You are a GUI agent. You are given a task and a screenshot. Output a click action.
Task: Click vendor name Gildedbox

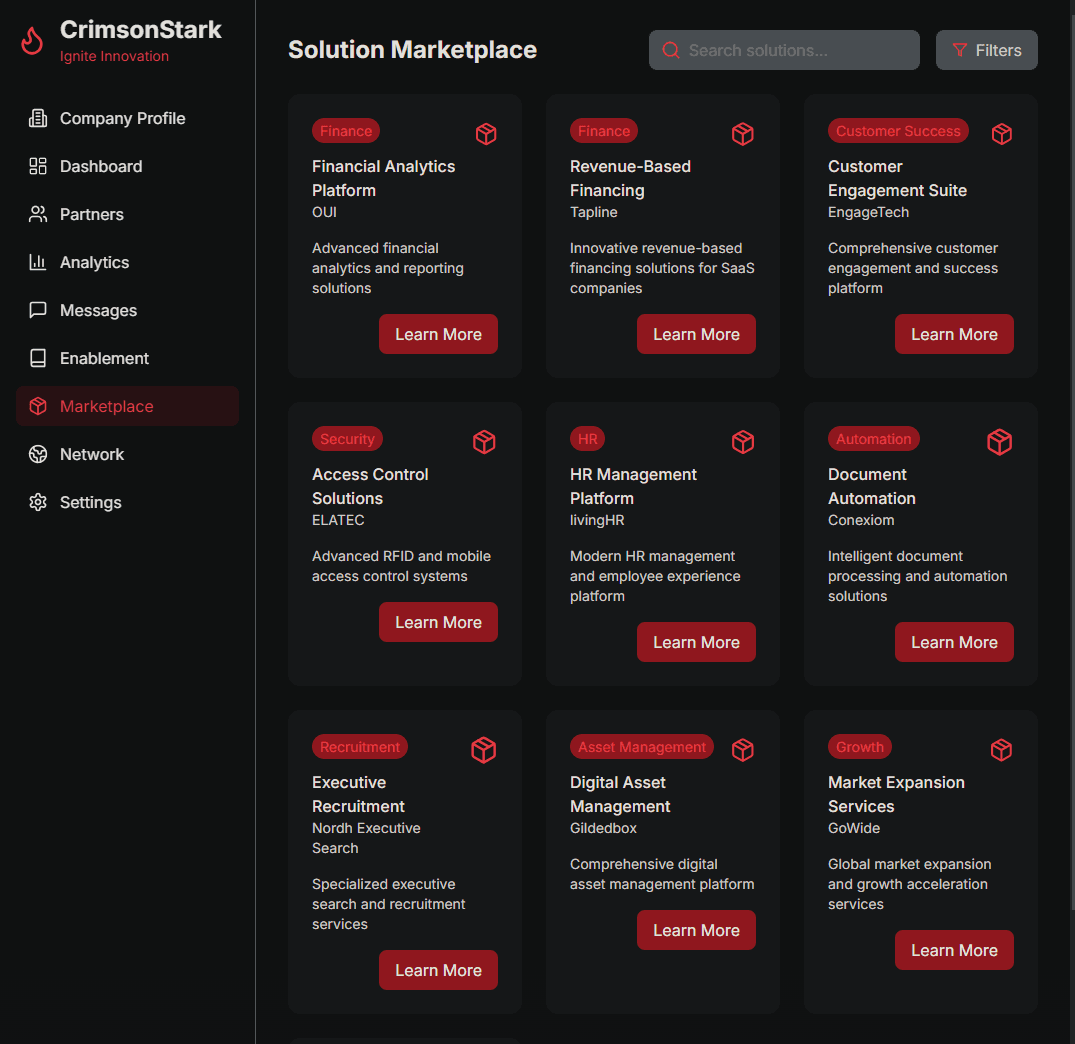tap(603, 828)
